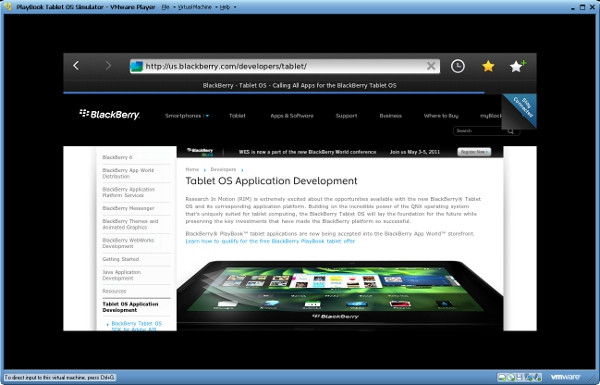
Task: Open the Support navigation item
Action: pyautogui.click(x=346, y=116)
